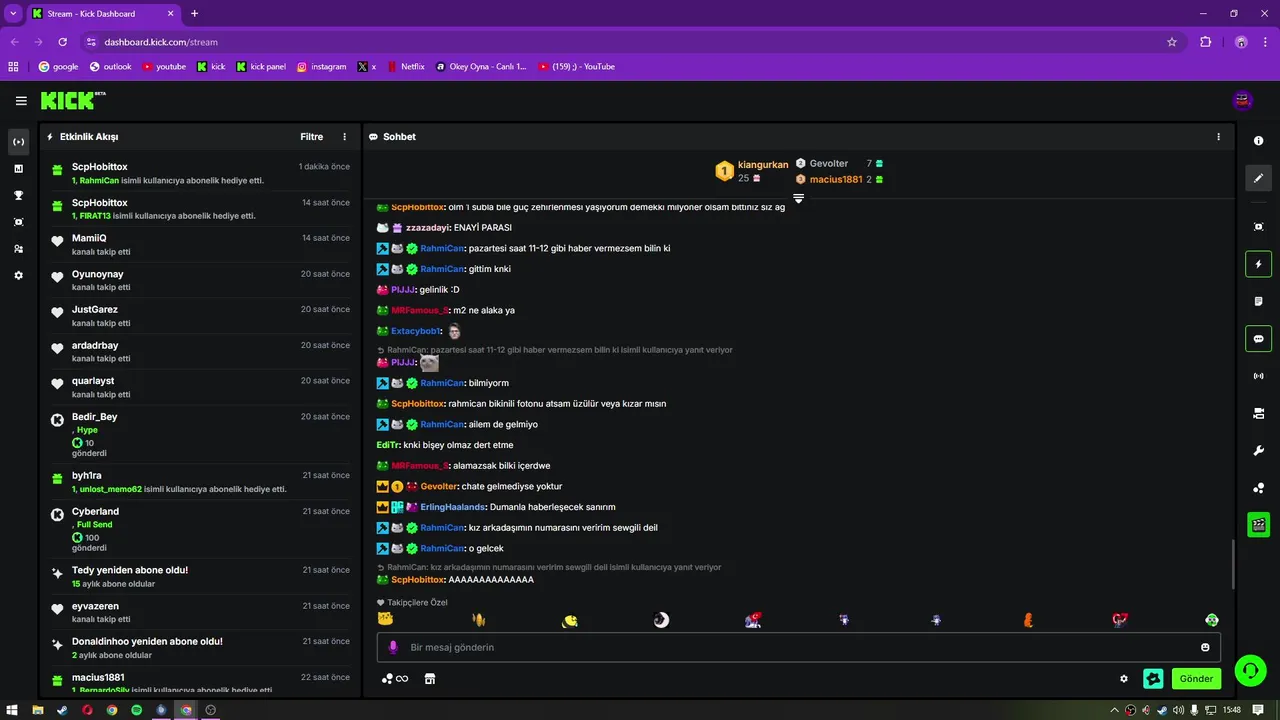Collapse the leaderboard arrow below kiangurkan
The image size is (1280, 720).
(798, 198)
